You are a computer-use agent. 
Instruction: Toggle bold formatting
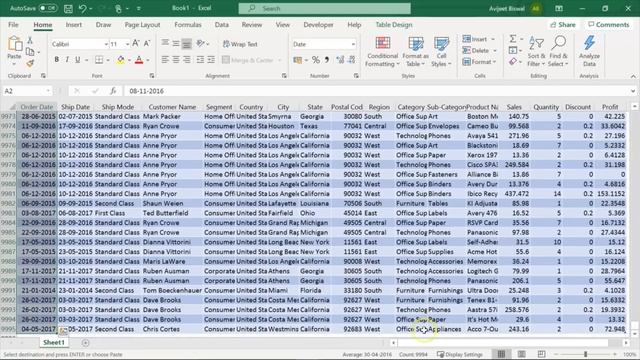(x=56, y=60)
